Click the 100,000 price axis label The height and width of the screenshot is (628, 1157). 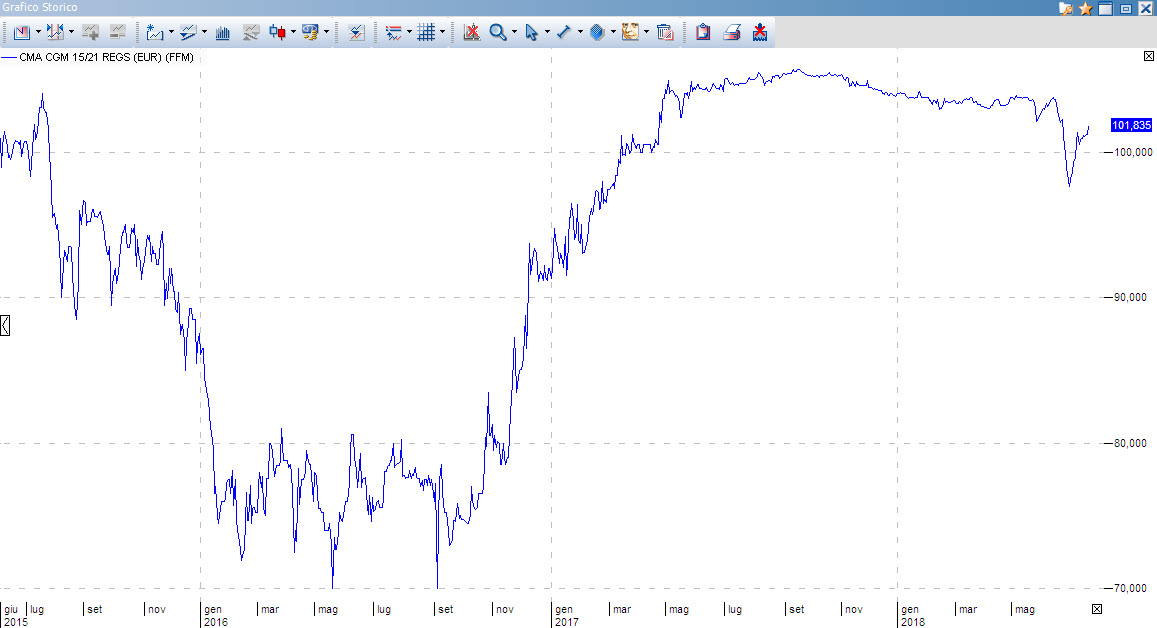click(x=1133, y=152)
